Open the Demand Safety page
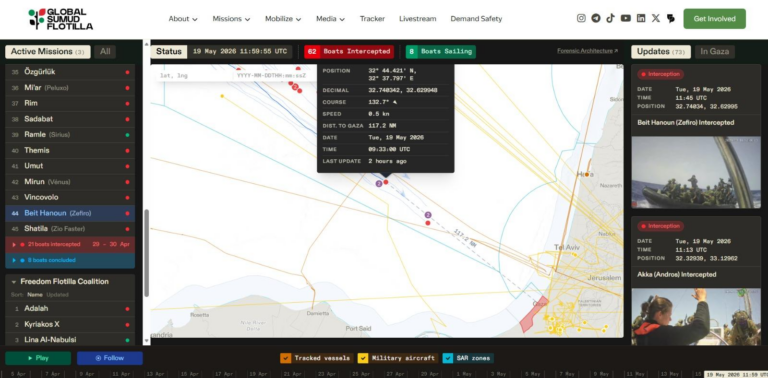Screen dimensions: 768x378 (x=476, y=19)
